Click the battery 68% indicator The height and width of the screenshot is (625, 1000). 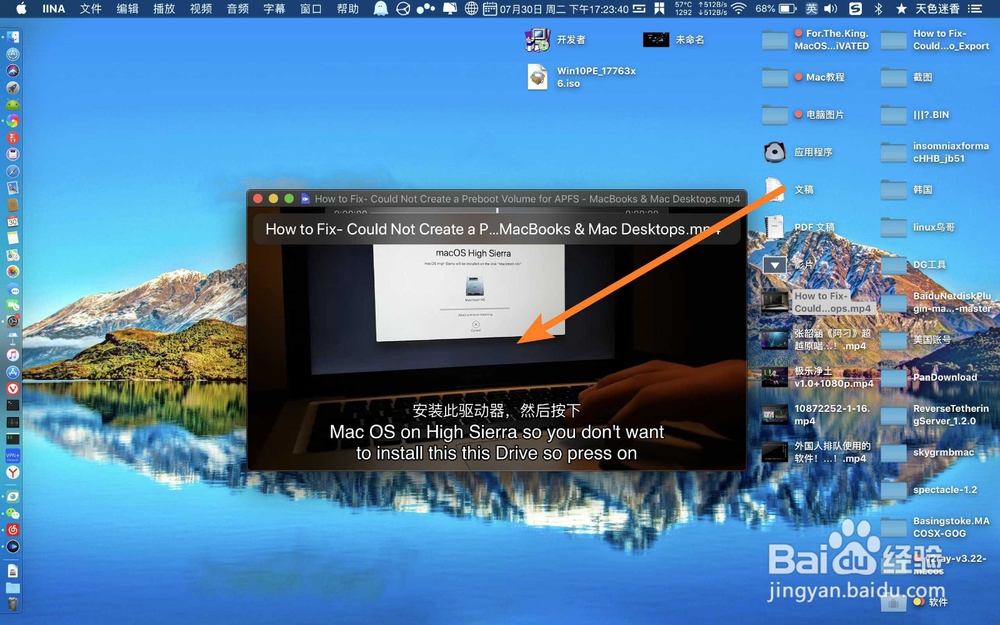(776, 8)
